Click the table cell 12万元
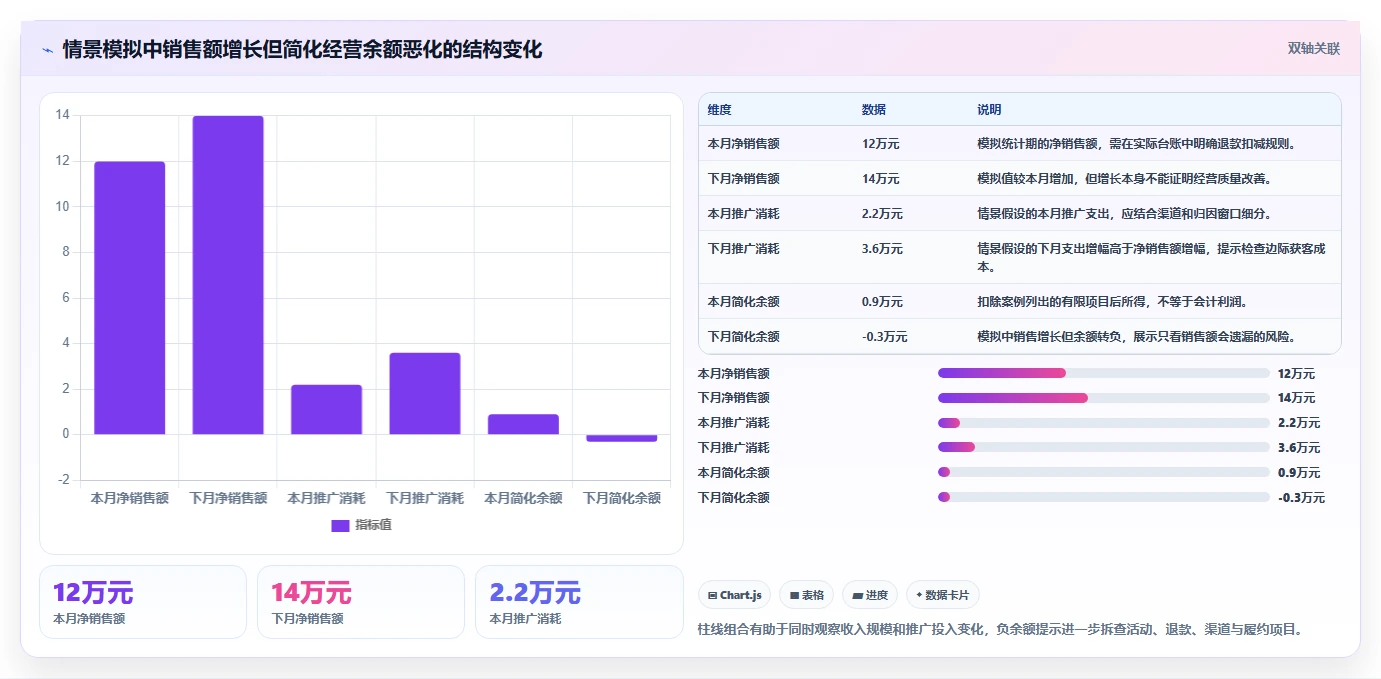Image resolution: width=1381 pixels, height=679 pixels. tap(880, 144)
